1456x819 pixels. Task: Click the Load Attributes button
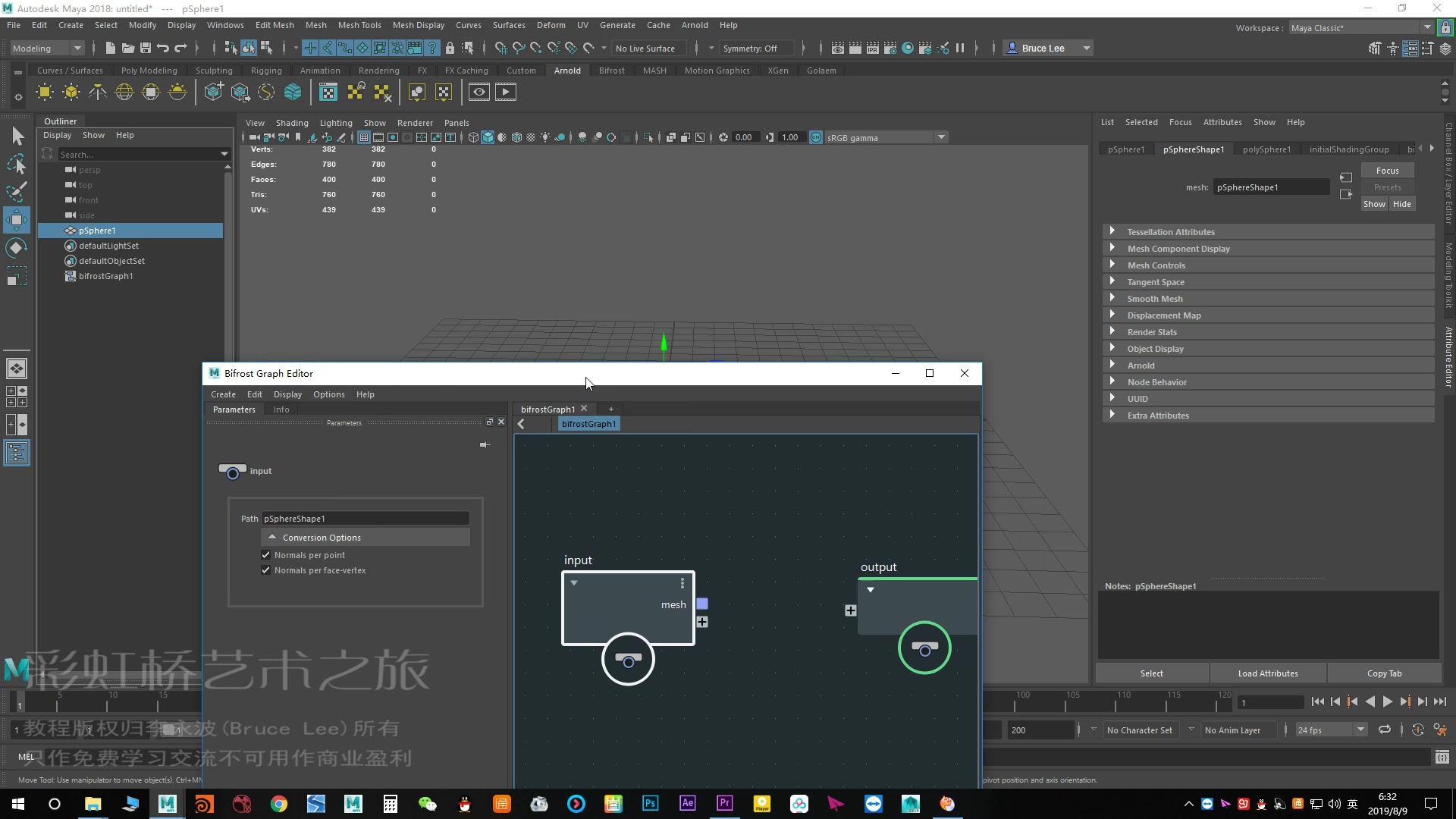pos(1267,673)
